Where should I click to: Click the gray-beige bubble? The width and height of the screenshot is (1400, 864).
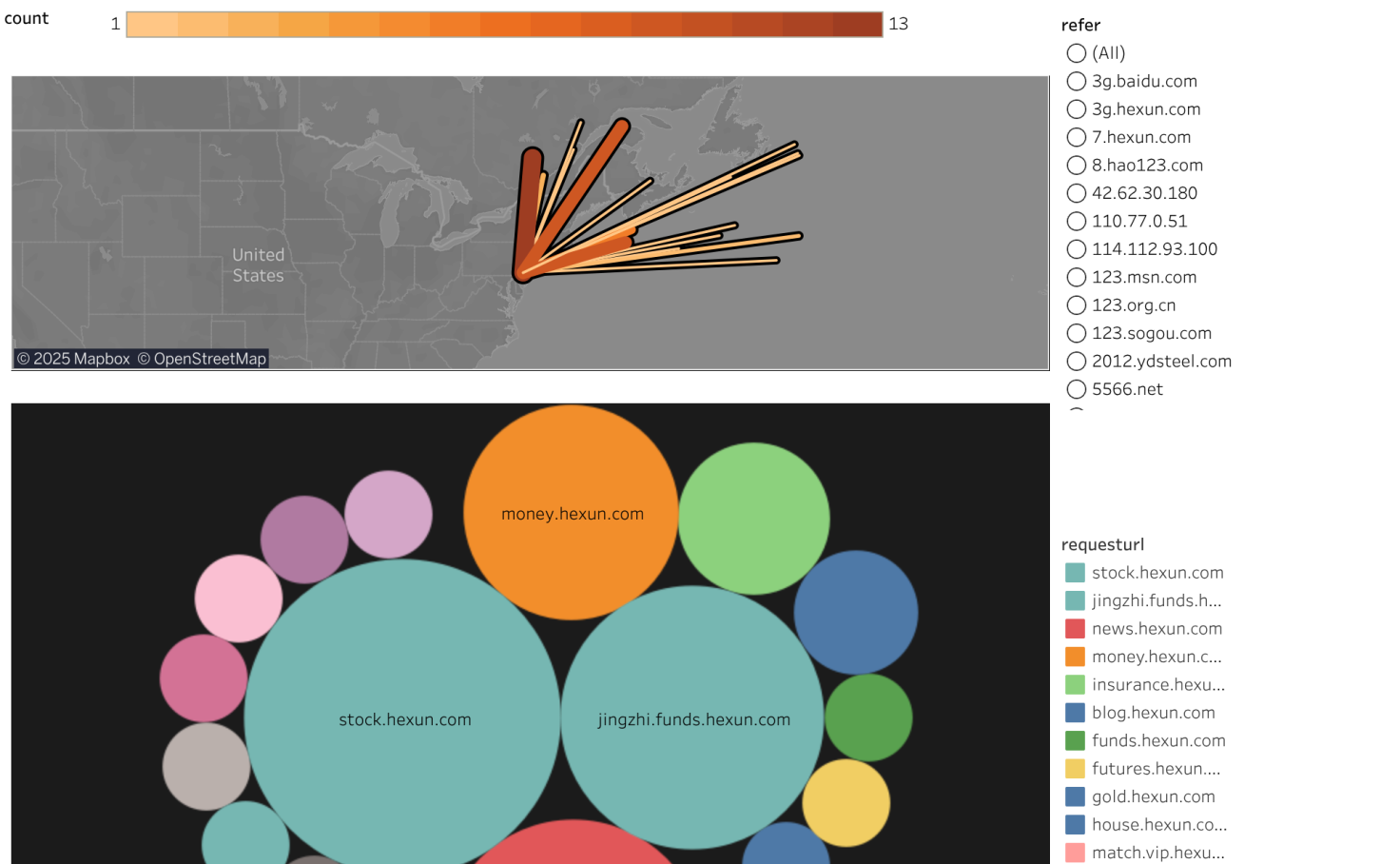(x=206, y=767)
